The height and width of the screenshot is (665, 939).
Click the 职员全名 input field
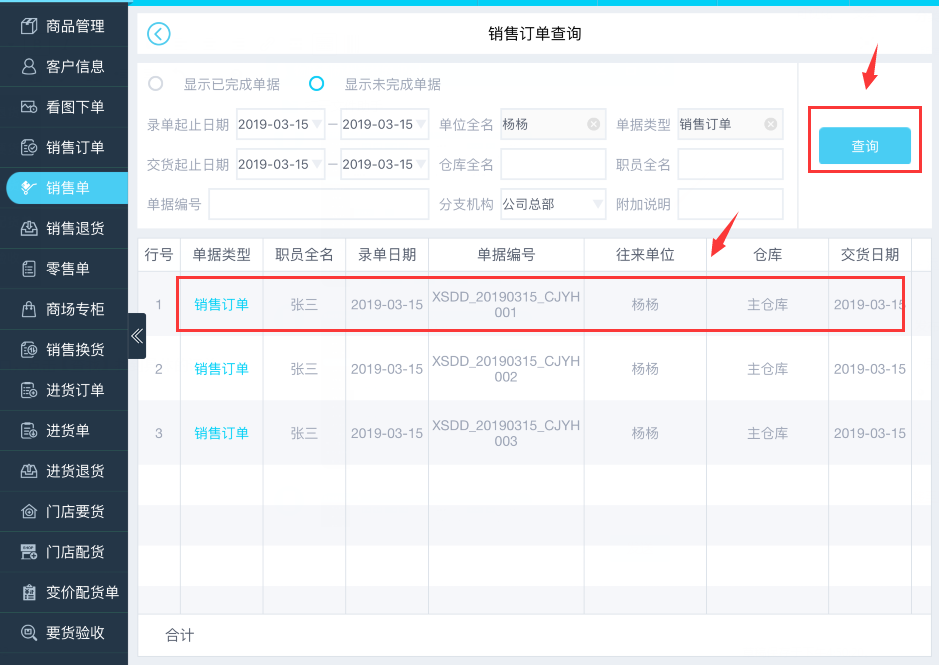pos(731,164)
